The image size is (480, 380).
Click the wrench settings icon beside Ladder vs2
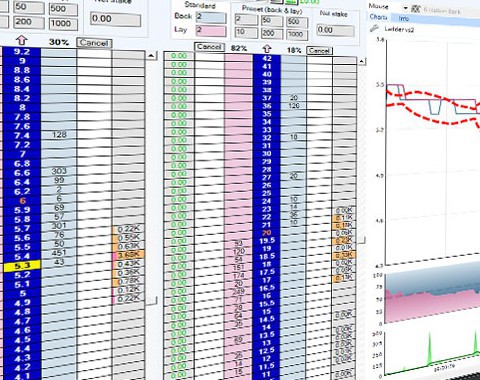click(x=374, y=29)
